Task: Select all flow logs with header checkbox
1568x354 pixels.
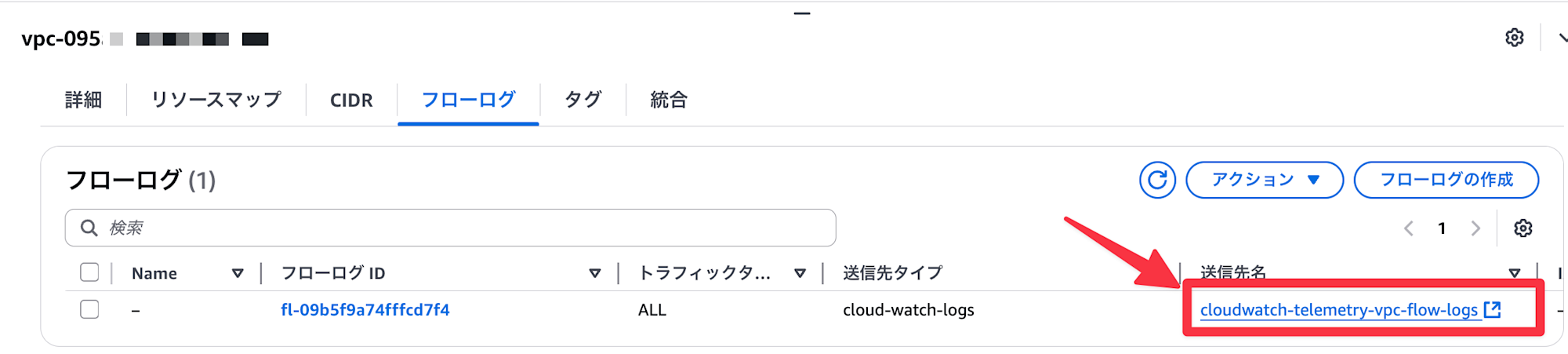Action: [89, 272]
